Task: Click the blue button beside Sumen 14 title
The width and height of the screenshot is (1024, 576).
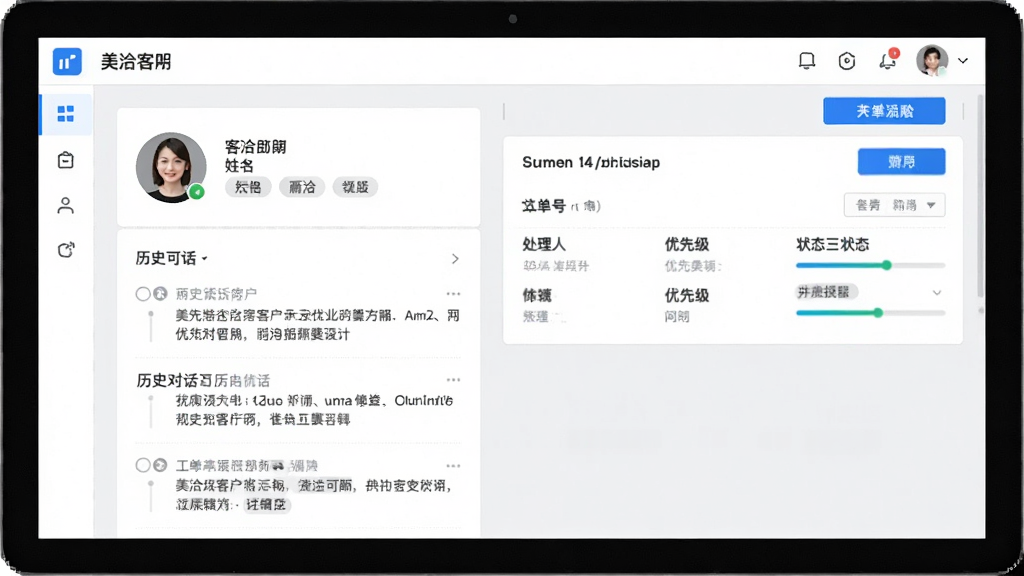Action: pyautogui.click(x=901, y=162)
